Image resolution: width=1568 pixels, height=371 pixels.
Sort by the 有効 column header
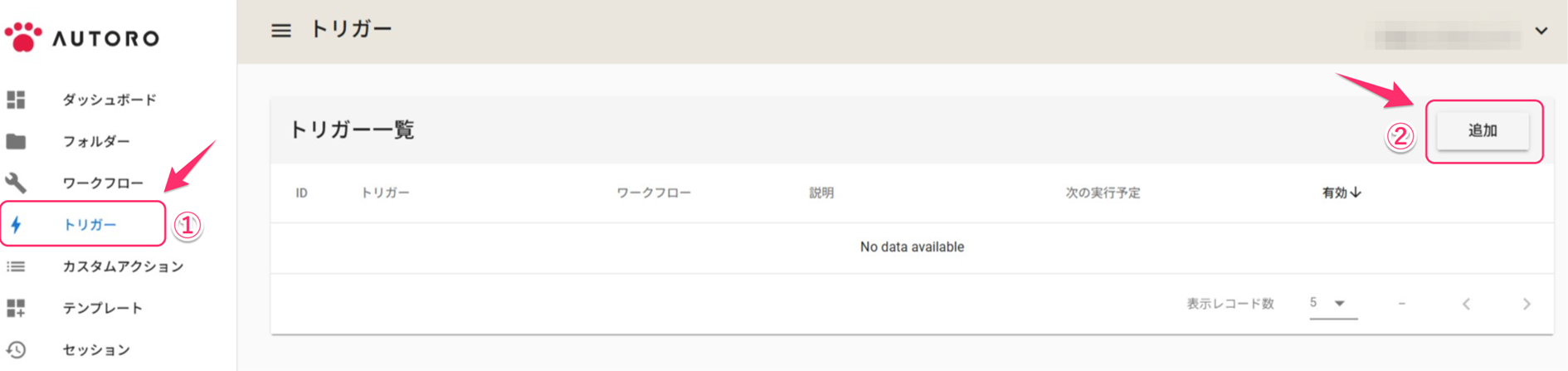(1341, 193)
